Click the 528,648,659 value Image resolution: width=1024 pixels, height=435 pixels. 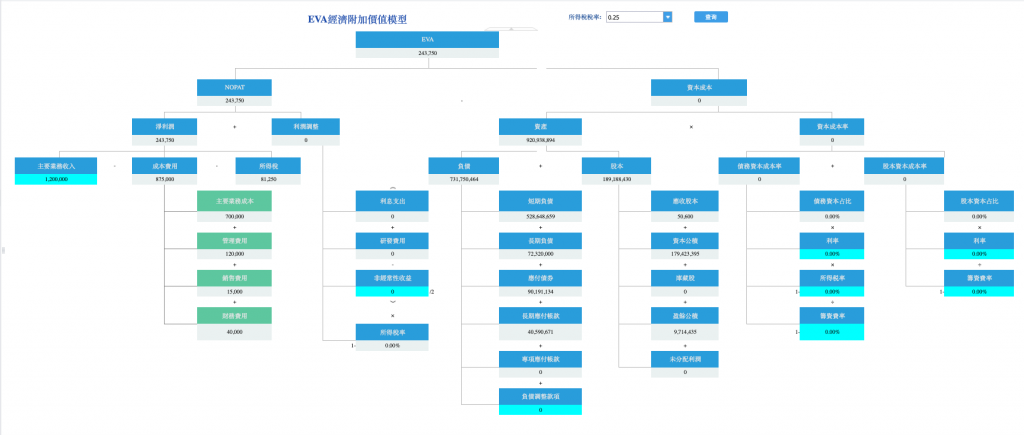pyautogui.click(x=540, y=216)
